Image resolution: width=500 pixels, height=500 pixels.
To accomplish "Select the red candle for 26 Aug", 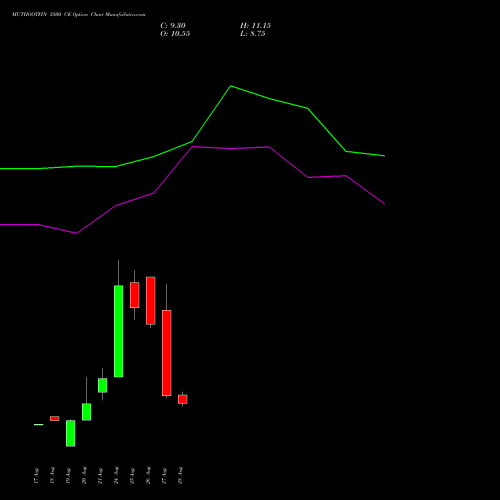I will 150,300.
